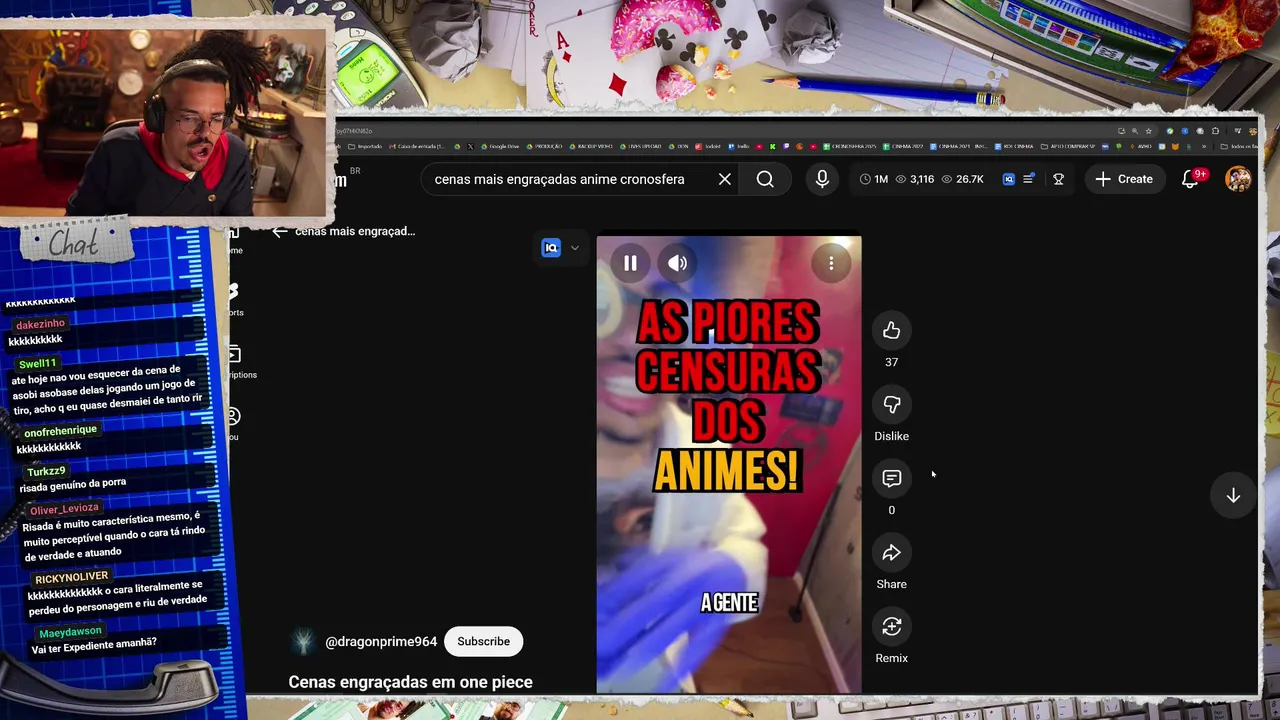Viewport: 1280px width, 720px height.
Task: Click RICKYNOLIVER username in chat
Action: click(x=71, y=578)
